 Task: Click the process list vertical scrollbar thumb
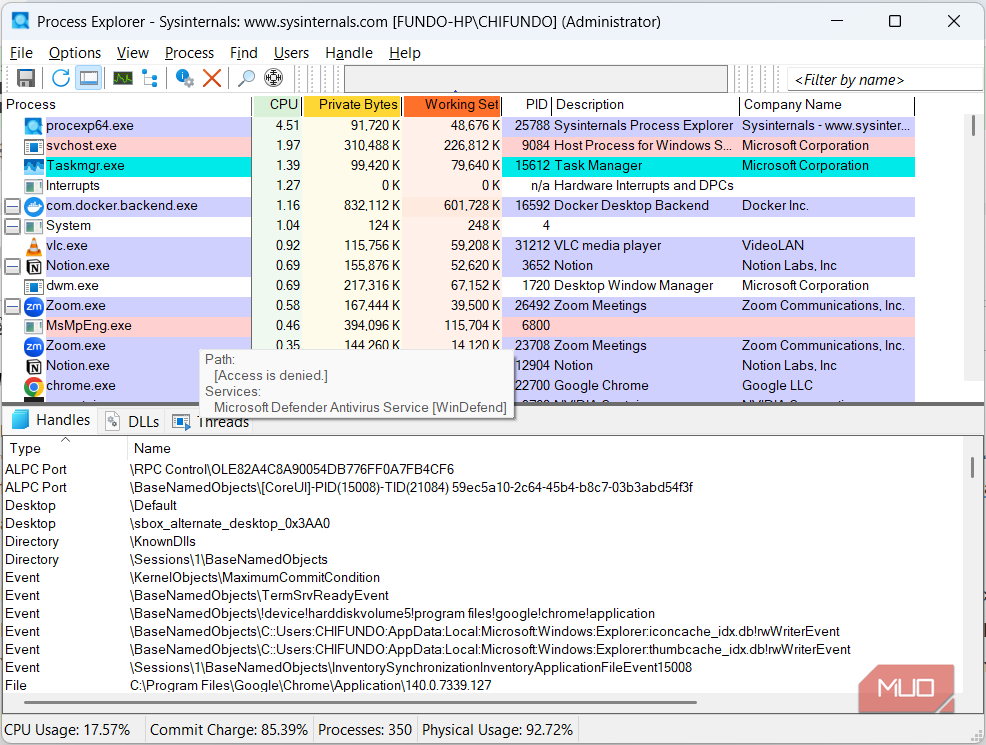(x=973, y=126)
